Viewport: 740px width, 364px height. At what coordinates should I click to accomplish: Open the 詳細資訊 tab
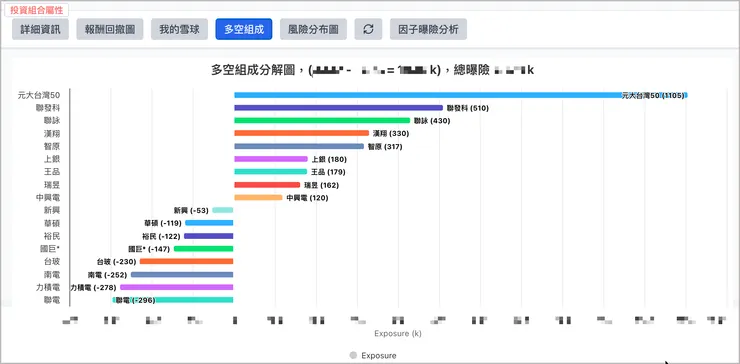(x=41, y=29)
